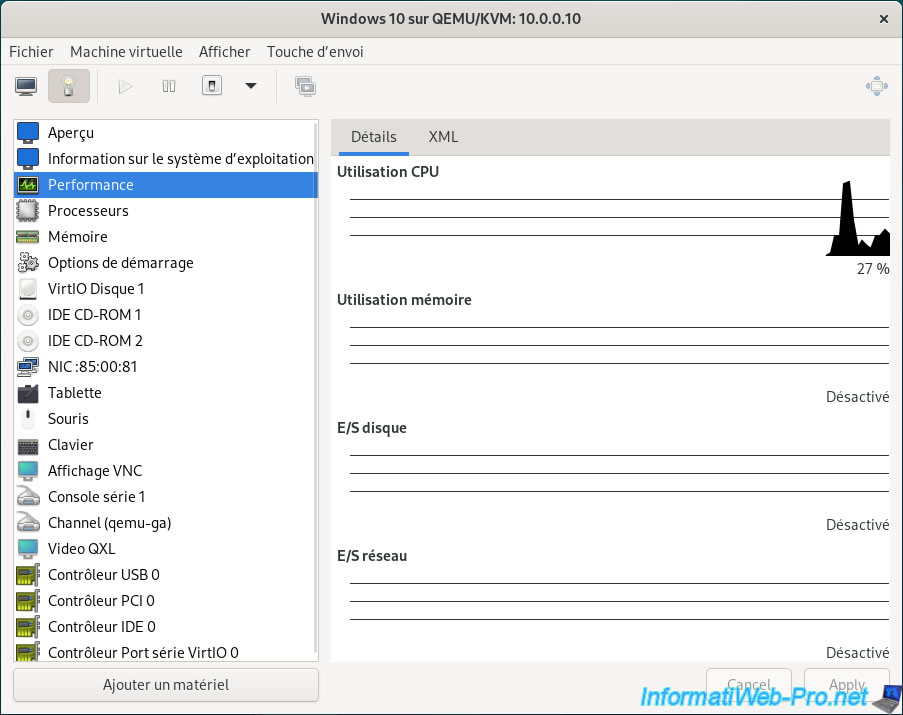
Task: Pause the virtual machine
Action: coord(169,86)
